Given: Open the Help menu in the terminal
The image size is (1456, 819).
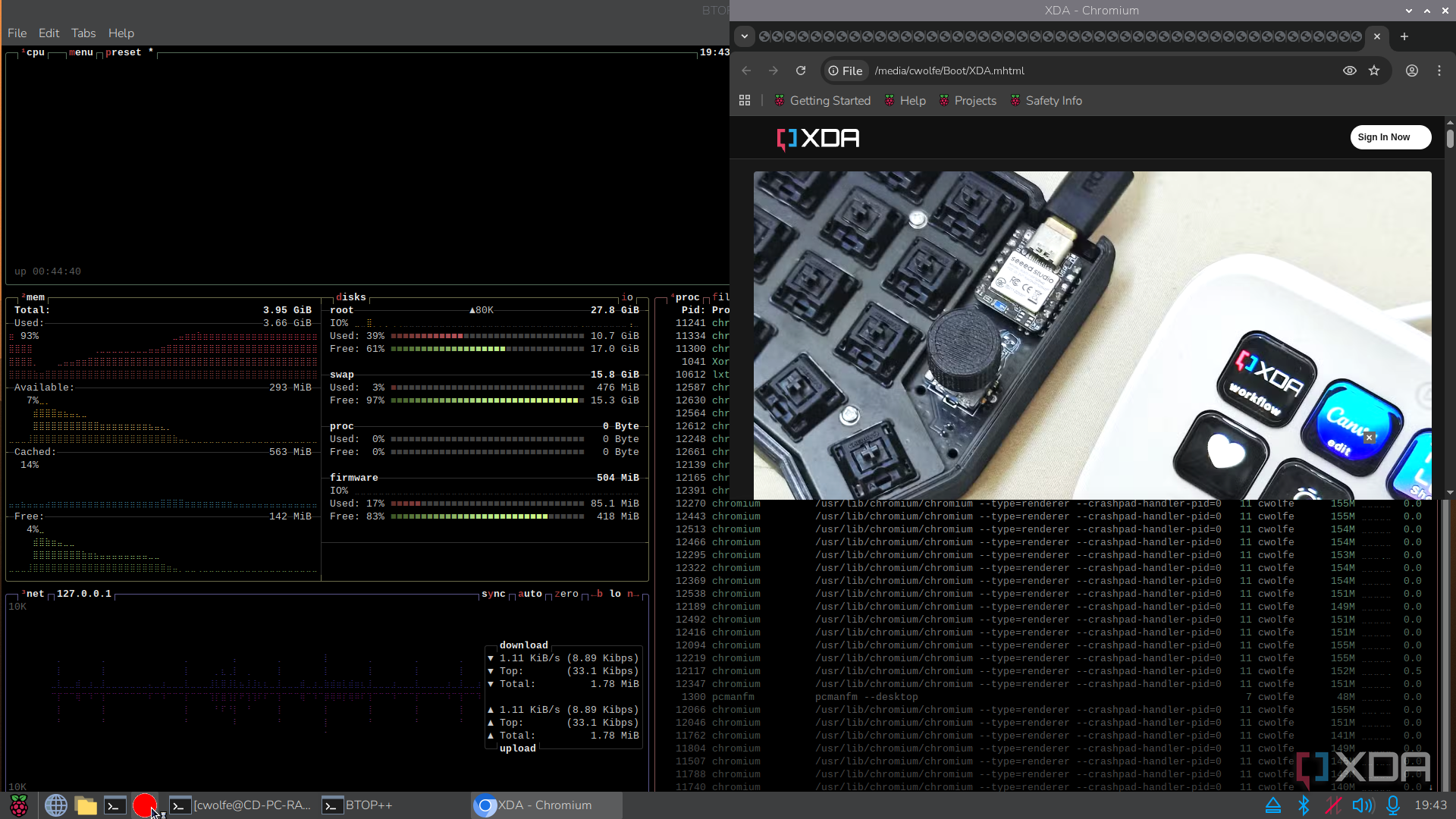Looking at the screenshot, I should tap(121, 33).
